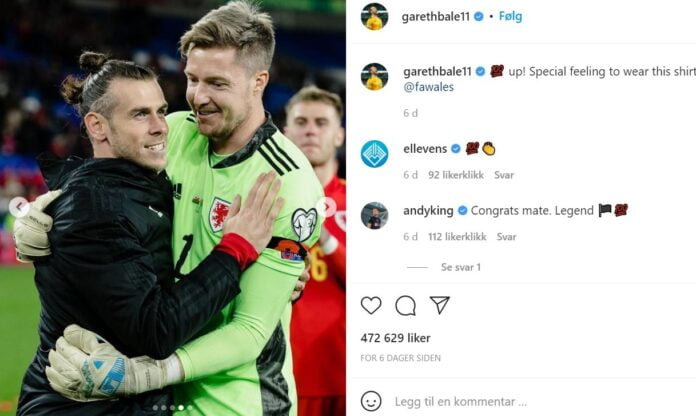Open comments with speech bubble icon
Screen dimensions: 696x416
point(405,305)
